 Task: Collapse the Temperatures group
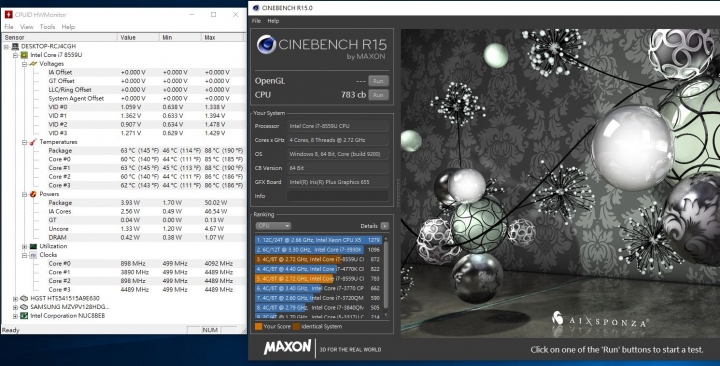[x=24, y=142]
